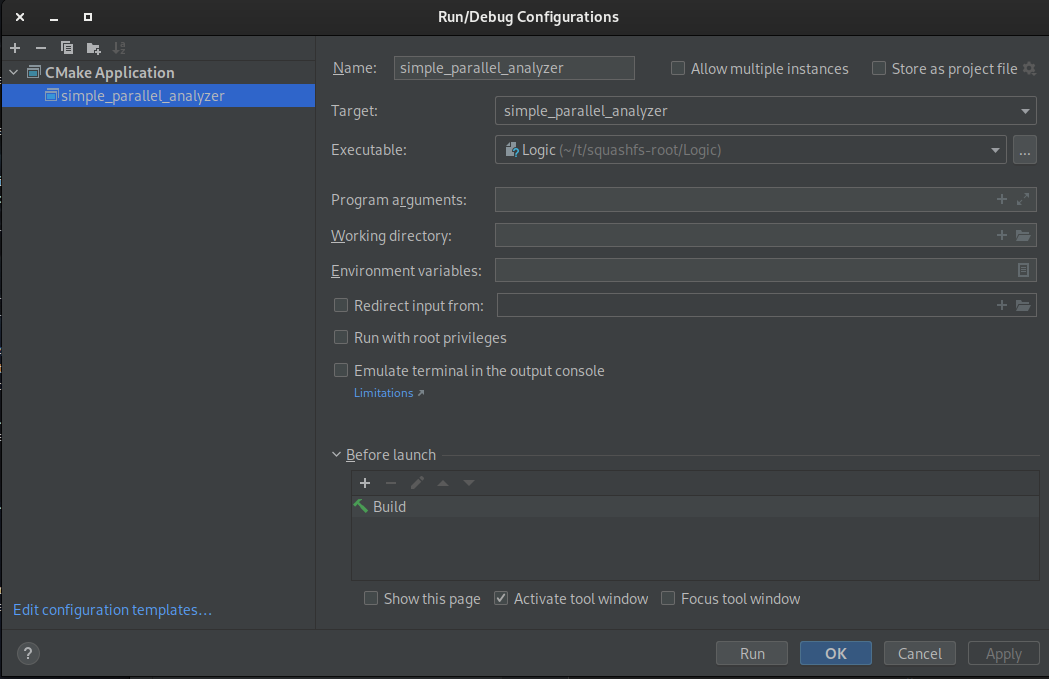Open the Limitations link
The height and width of the screenshot is (679, 1049).
tap(383, 393)
